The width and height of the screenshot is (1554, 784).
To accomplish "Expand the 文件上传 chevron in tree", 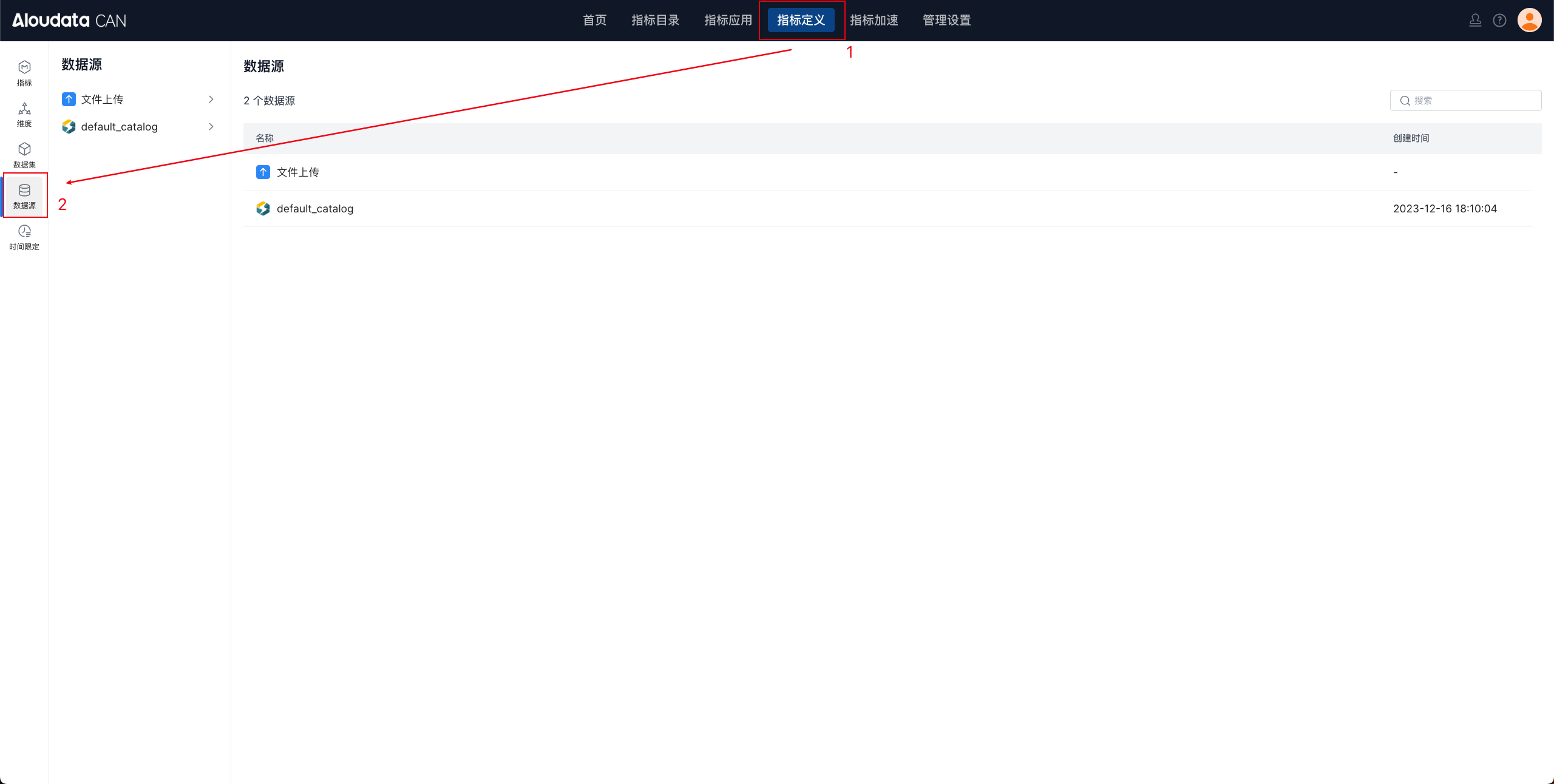I will (x=211, y=100).
